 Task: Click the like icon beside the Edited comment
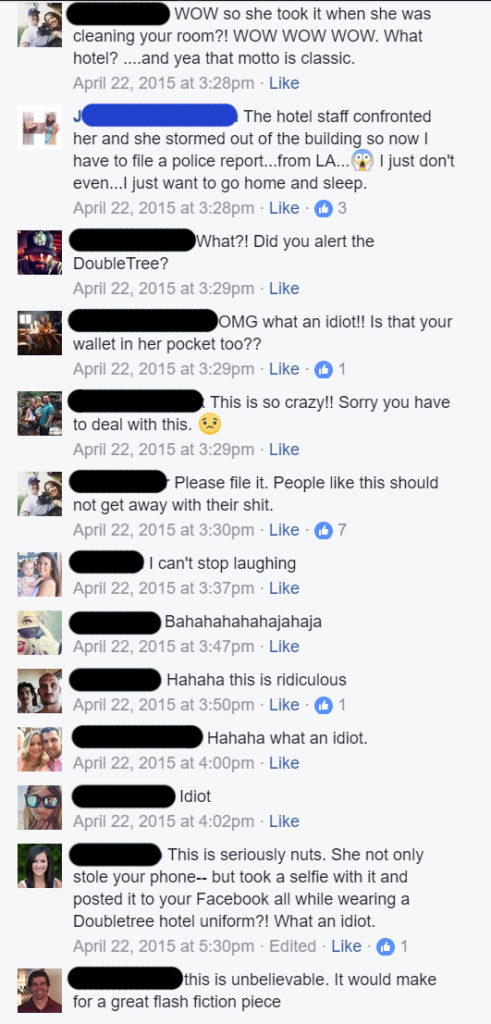click(x=386, y=946)
